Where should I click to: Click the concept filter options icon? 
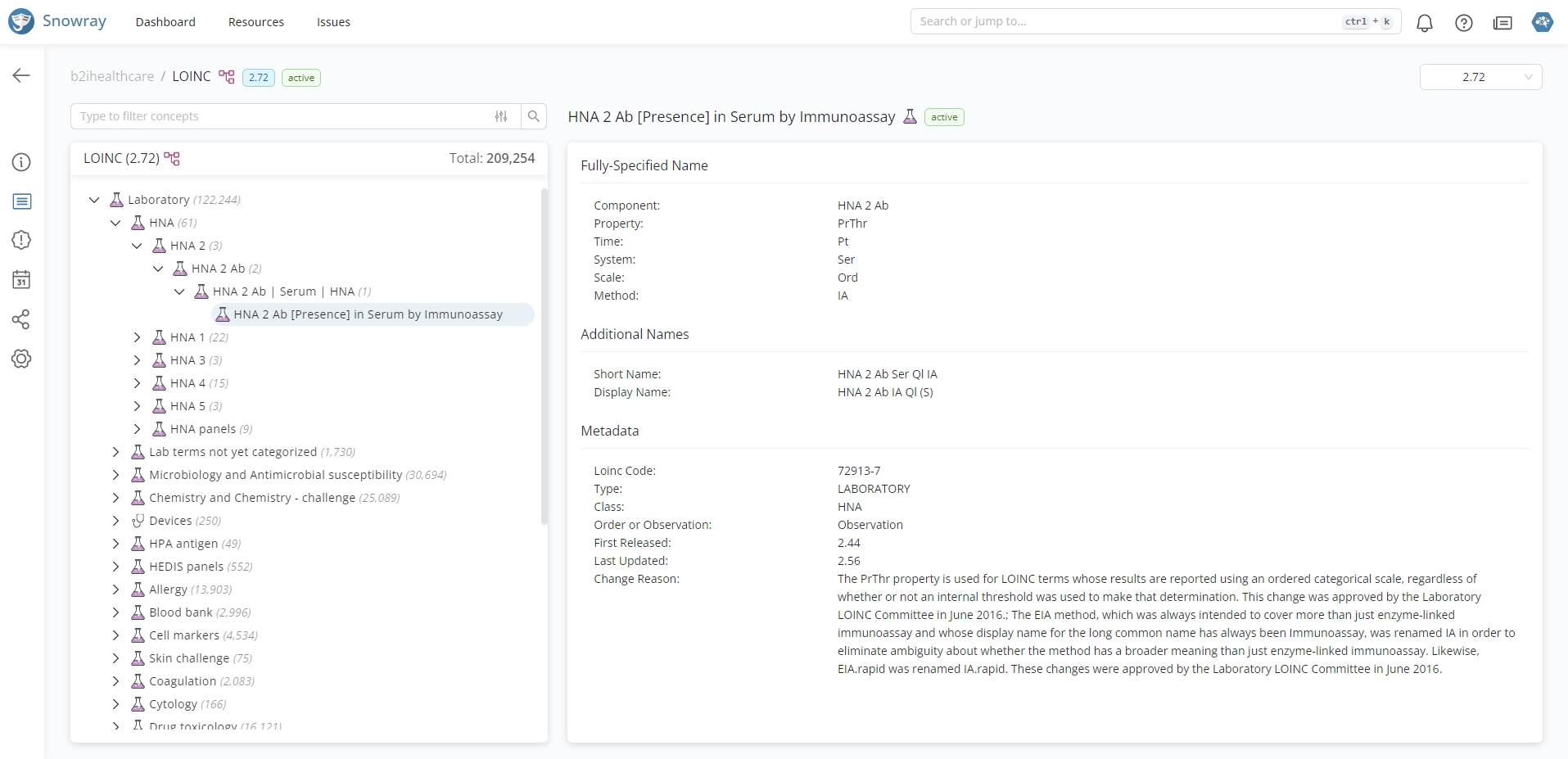click(501, 116)
